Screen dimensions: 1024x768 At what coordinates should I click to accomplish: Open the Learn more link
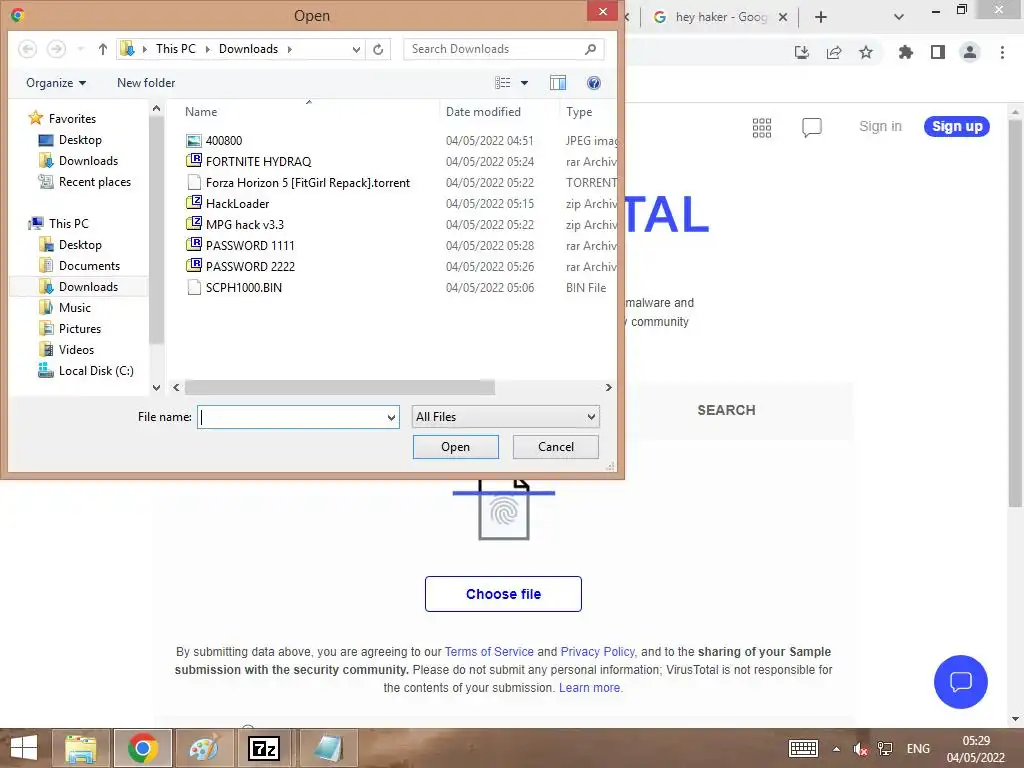point(590,688)
